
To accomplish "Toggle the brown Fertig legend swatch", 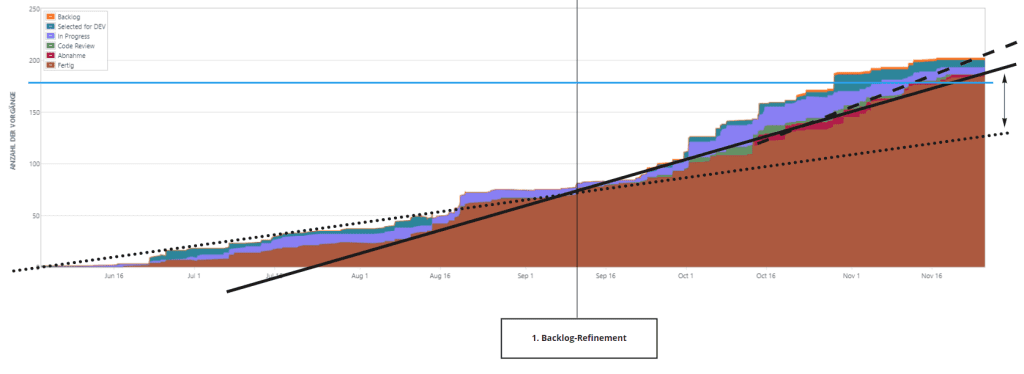I will coord(50,65).
